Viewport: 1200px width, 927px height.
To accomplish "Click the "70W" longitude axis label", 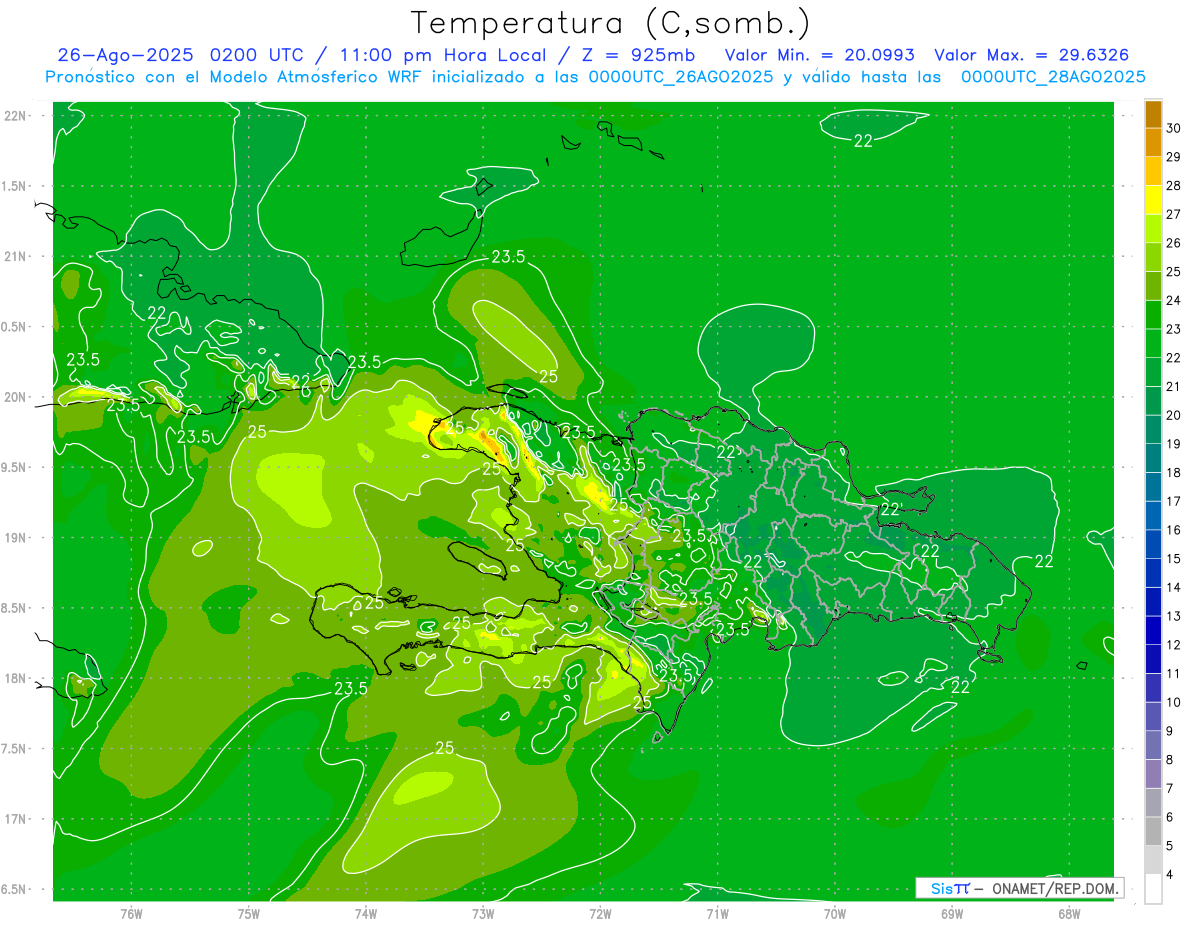I will (x=834, y=913).
